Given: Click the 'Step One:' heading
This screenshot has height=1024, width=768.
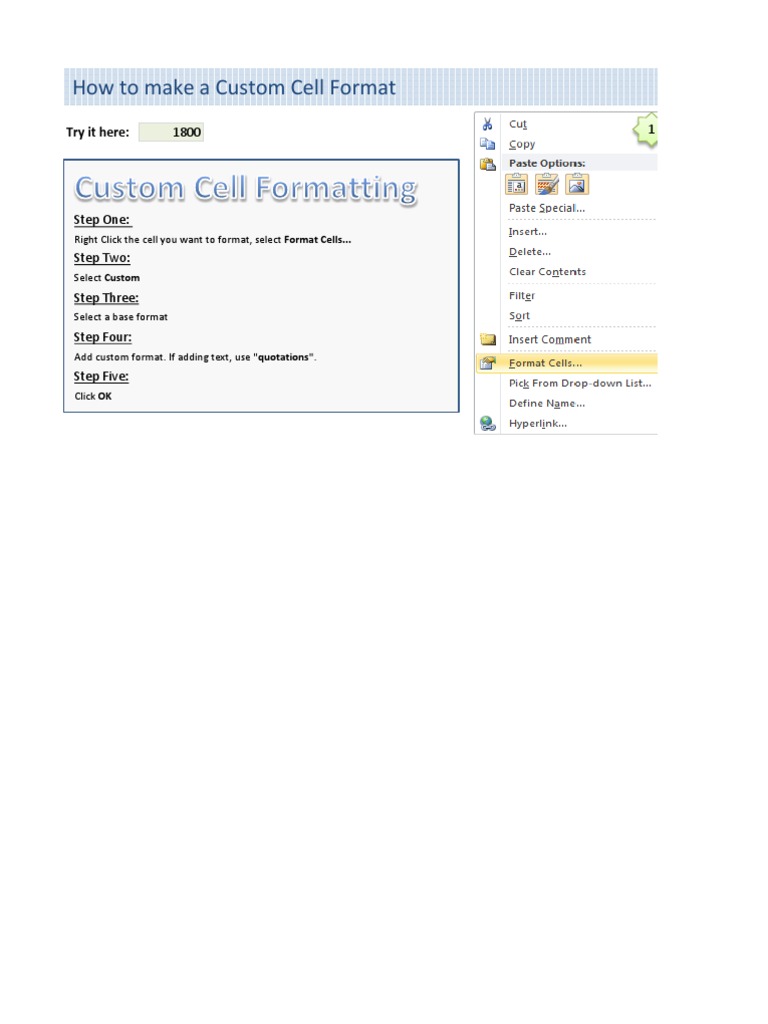Looking at the screenshot, I should tap(102, 220).
